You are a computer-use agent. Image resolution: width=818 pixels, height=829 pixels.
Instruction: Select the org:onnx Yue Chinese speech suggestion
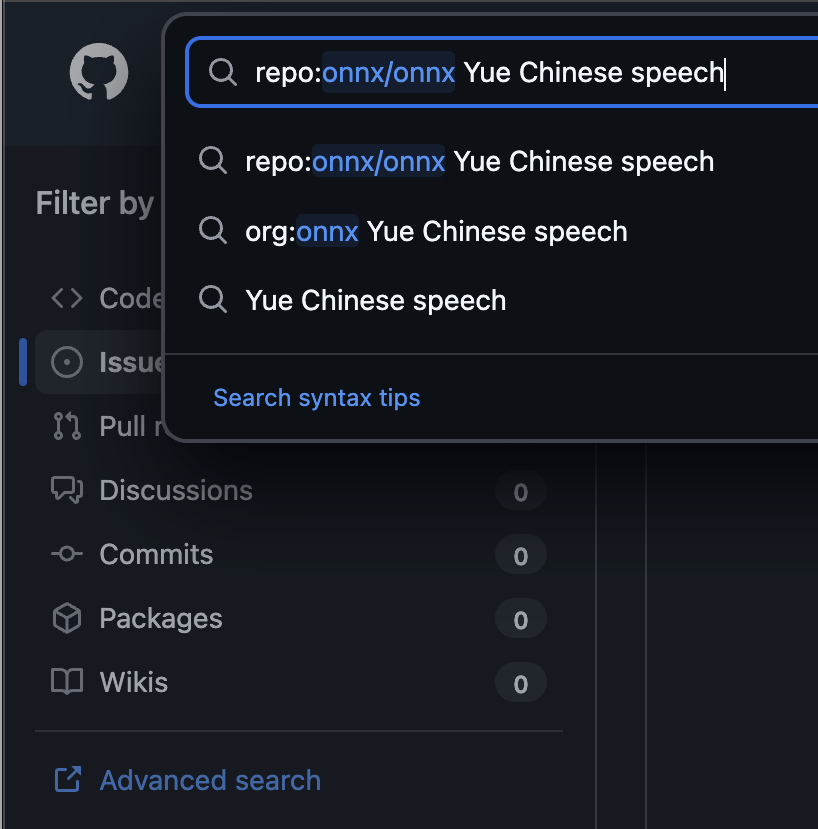coord(436,231)
